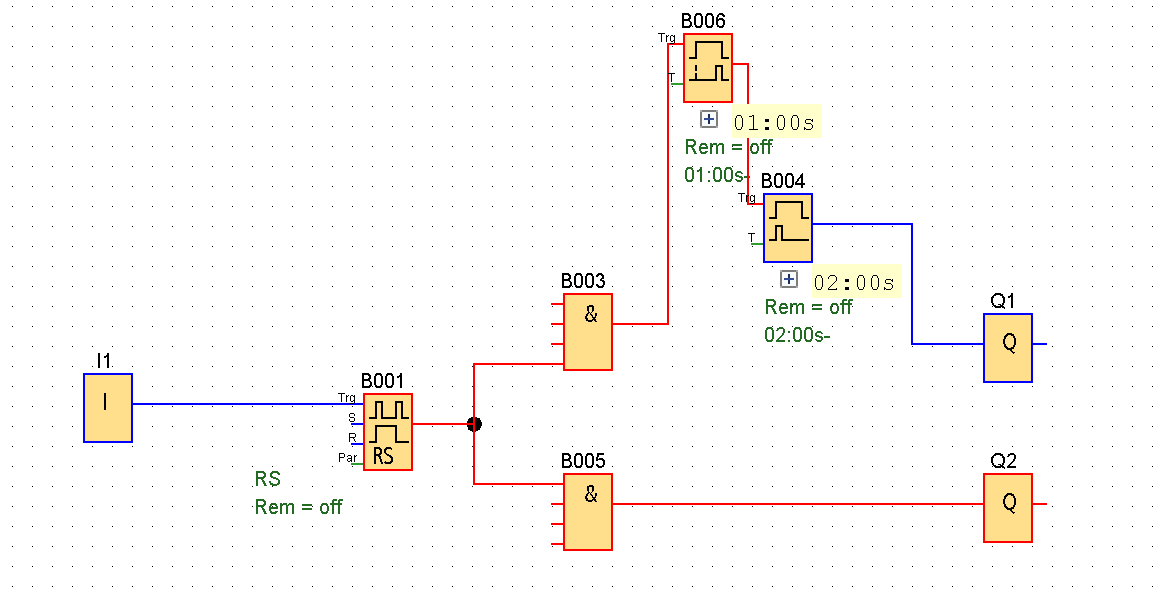Click the T pin of B006
Image resolution: width=1165 pixels, height=604 pixels.
pos(672,78)
